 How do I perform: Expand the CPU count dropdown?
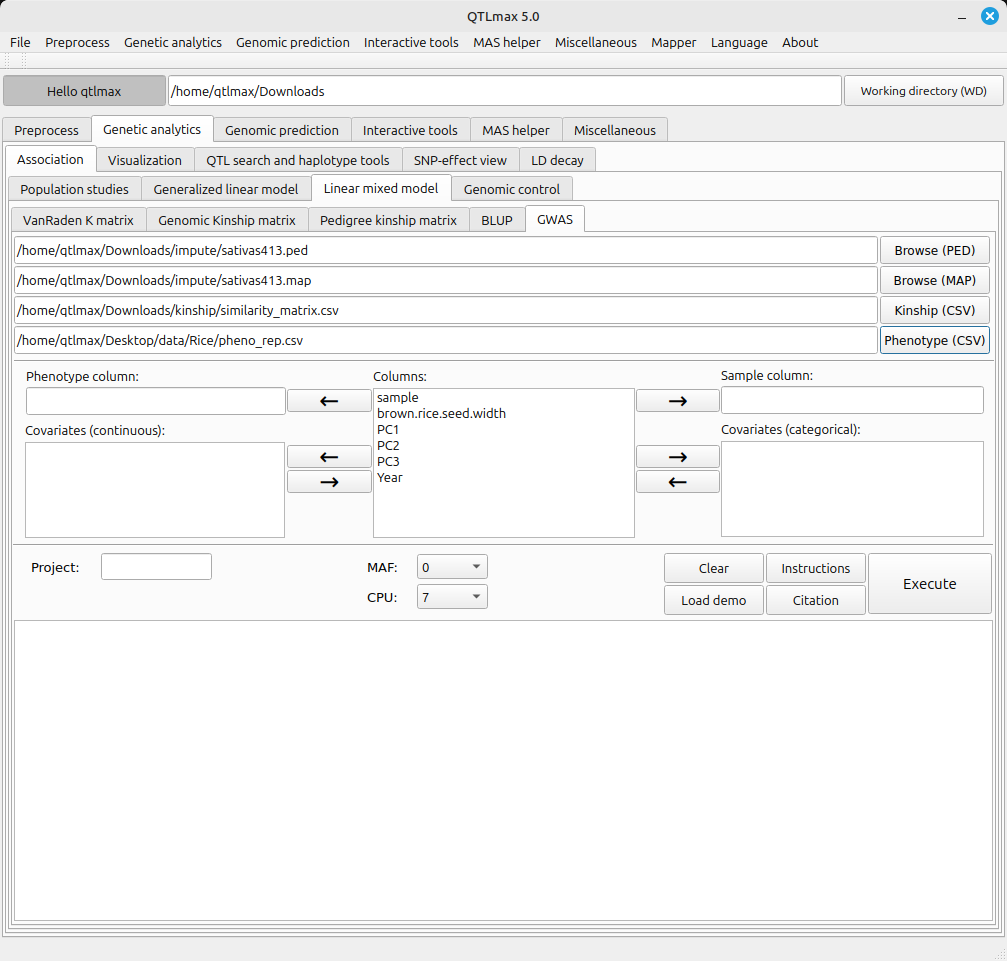pyautogui.click(x=452, y=598)
